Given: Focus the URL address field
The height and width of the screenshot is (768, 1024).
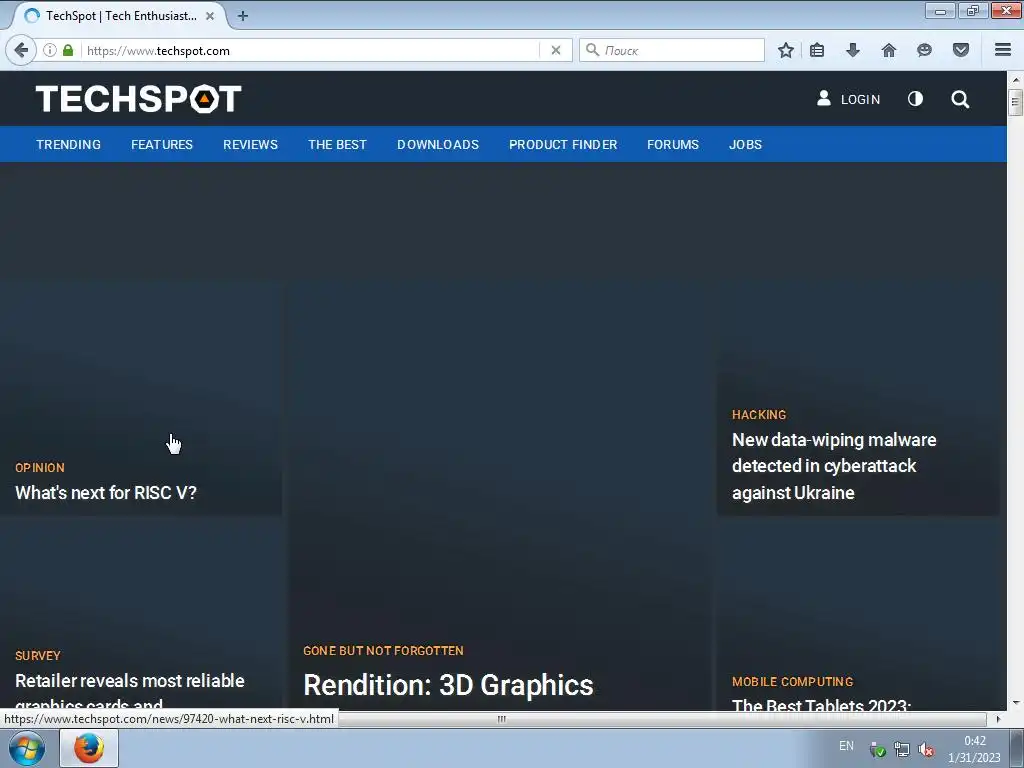Looking at the screenshot, I should (x=310, y=50).
